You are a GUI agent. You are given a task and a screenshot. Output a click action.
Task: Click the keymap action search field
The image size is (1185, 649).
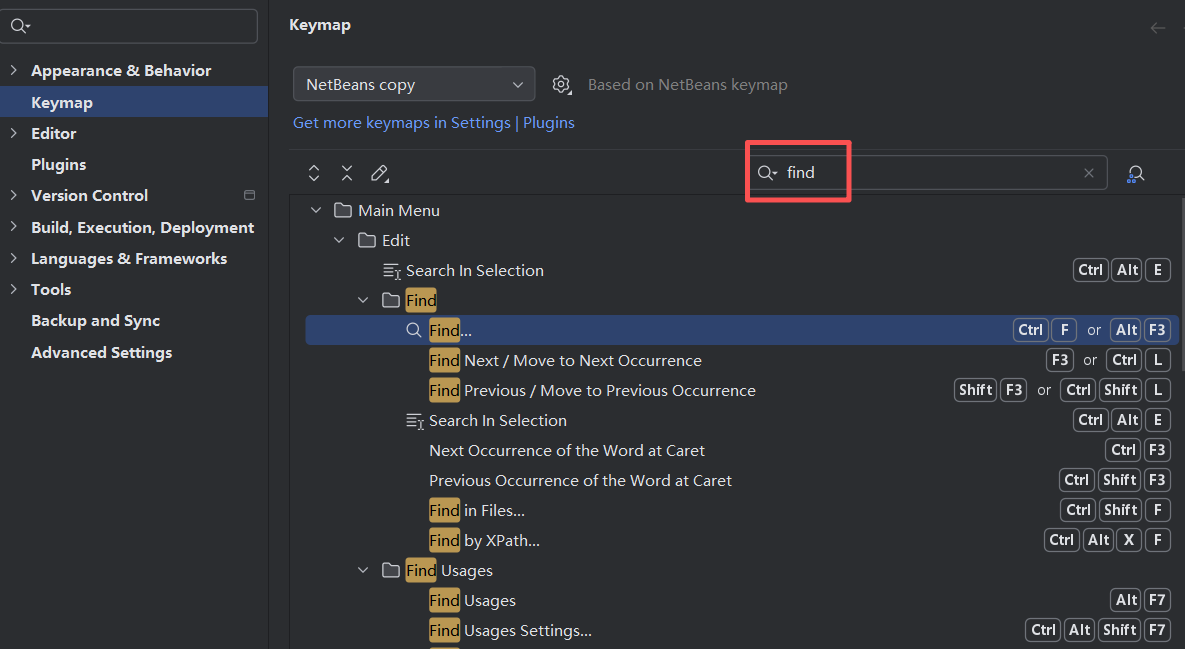929,173
